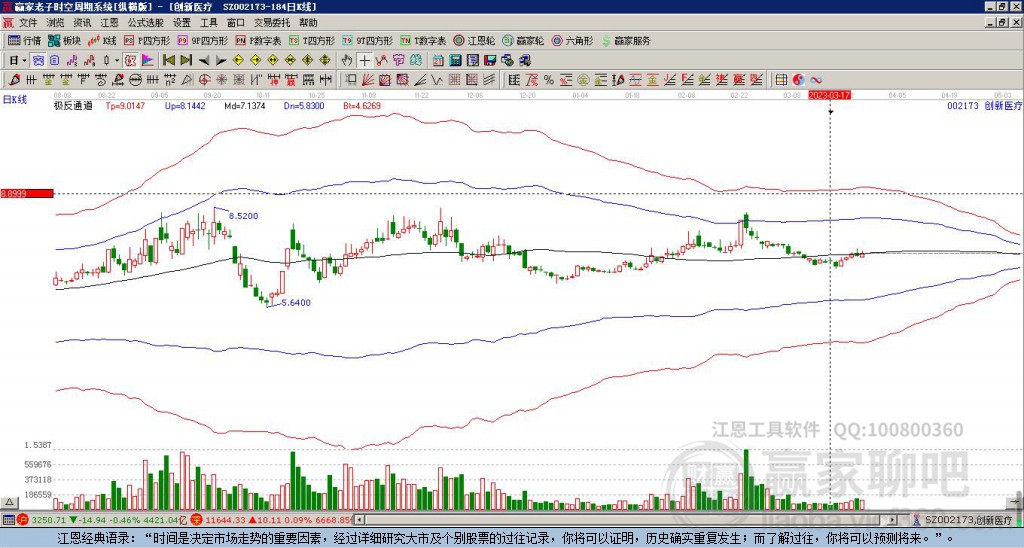Image resolution: width=1024 pixels, height=548 pixels.
Task: Select the hand pan tool icon
Action: coord(347,61)
